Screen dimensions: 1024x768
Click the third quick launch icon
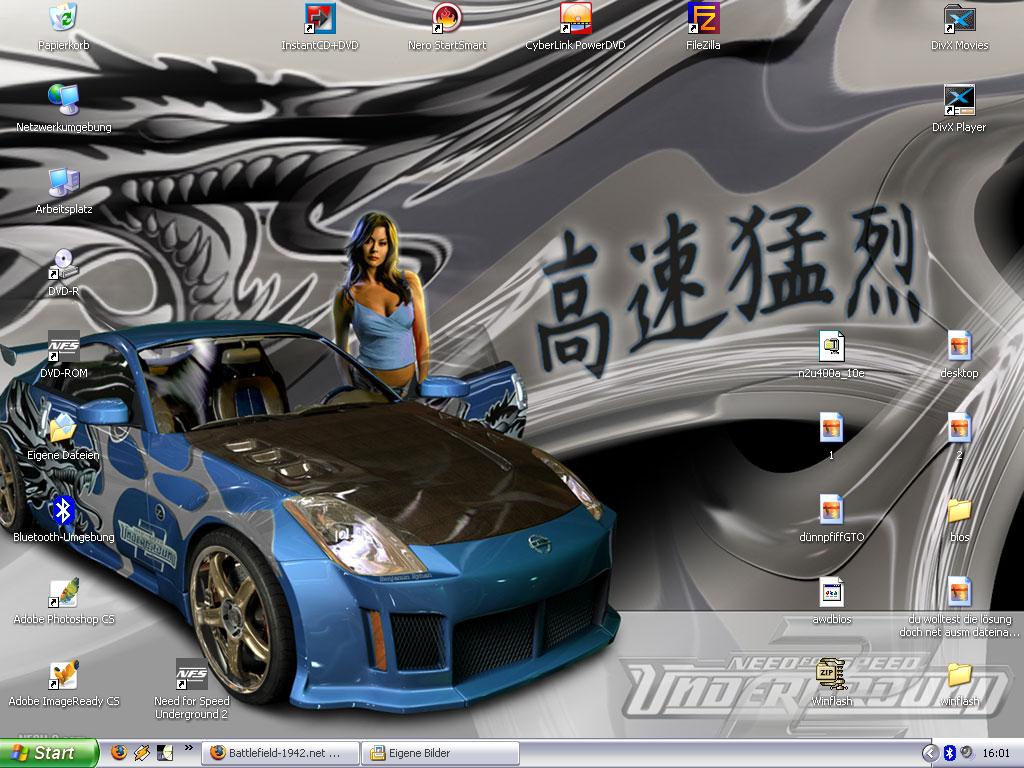click(x=165, y=753)
